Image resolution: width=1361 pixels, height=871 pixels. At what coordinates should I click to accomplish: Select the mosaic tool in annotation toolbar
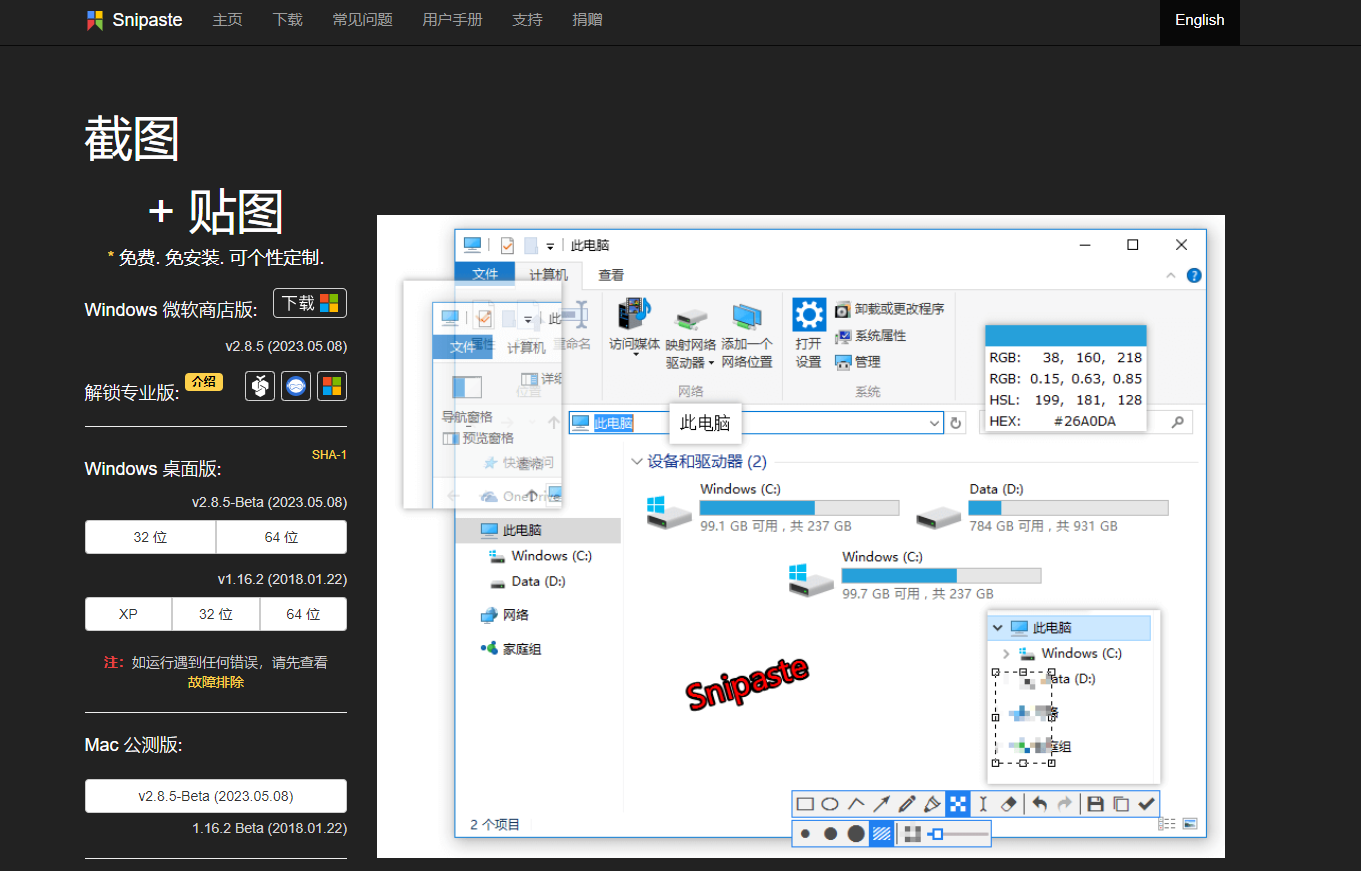(958, 804)
